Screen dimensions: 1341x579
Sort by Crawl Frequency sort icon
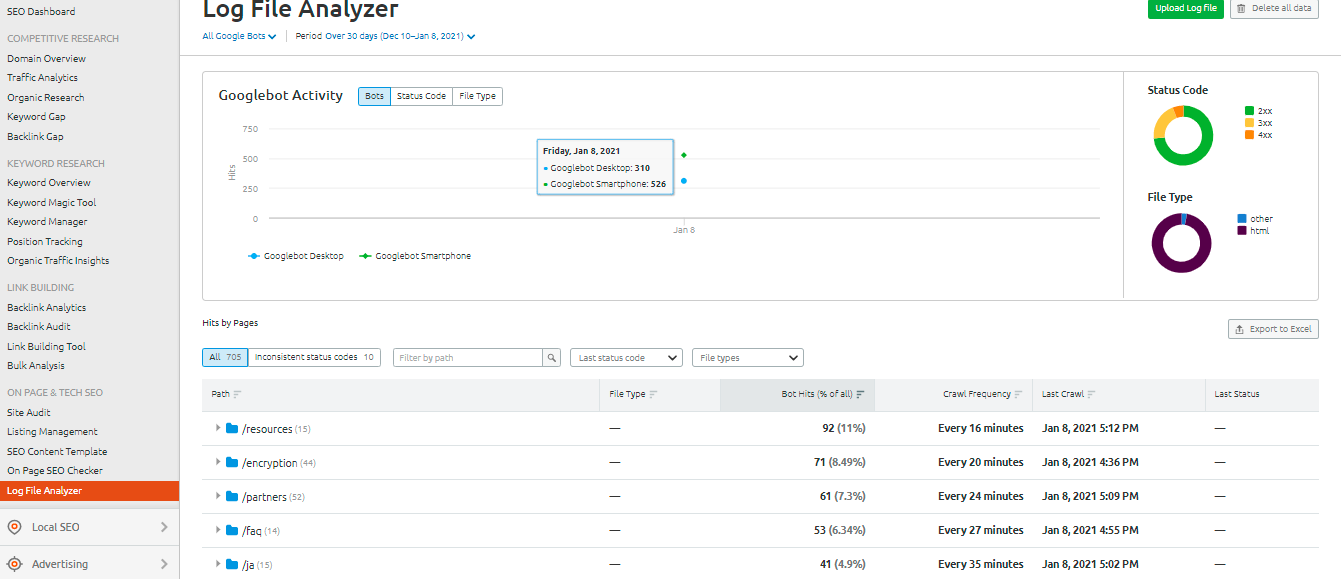click(1019, 395)
